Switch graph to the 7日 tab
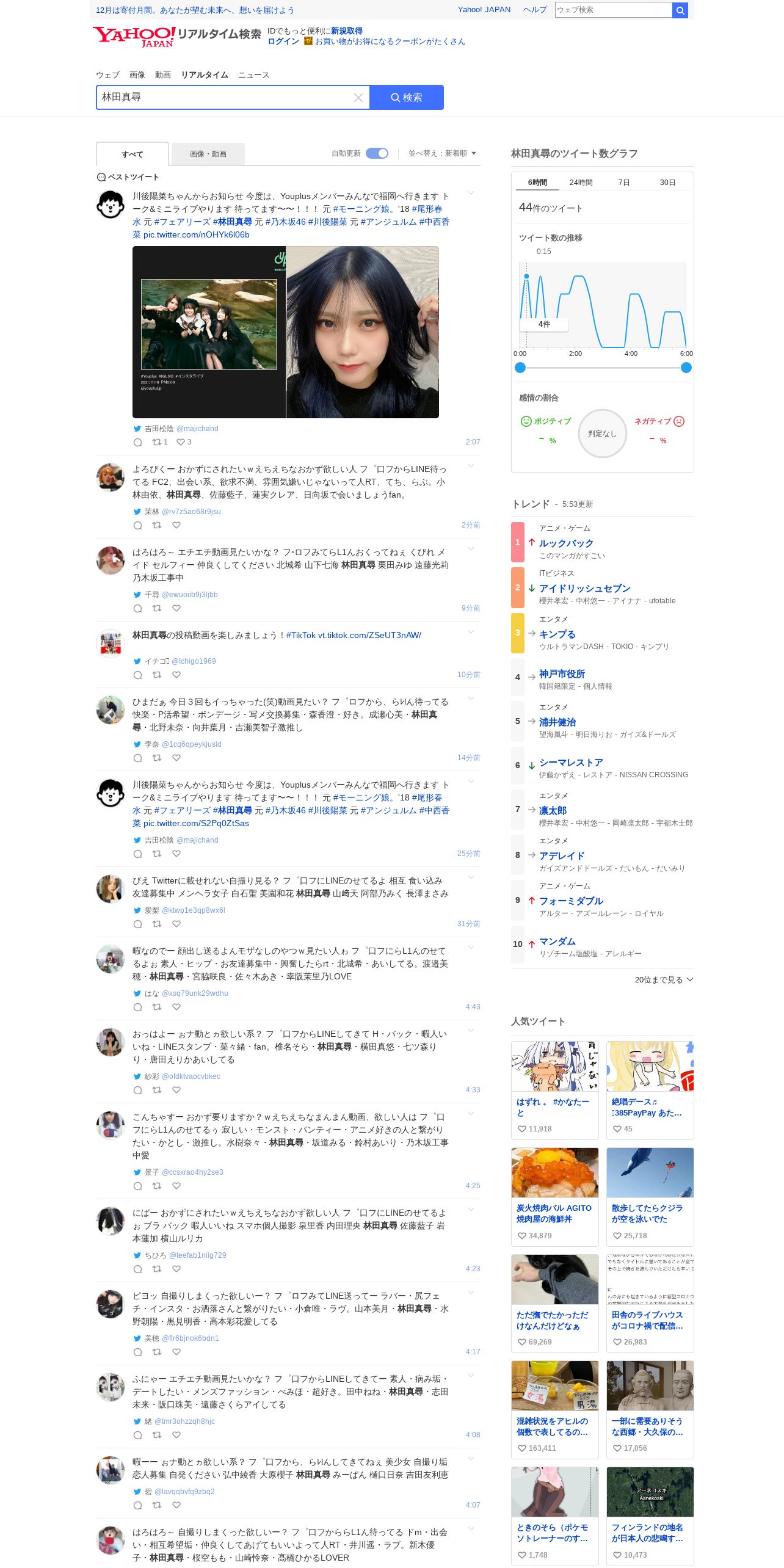This screenshot has width=784, height=1568. pos(624,183)
